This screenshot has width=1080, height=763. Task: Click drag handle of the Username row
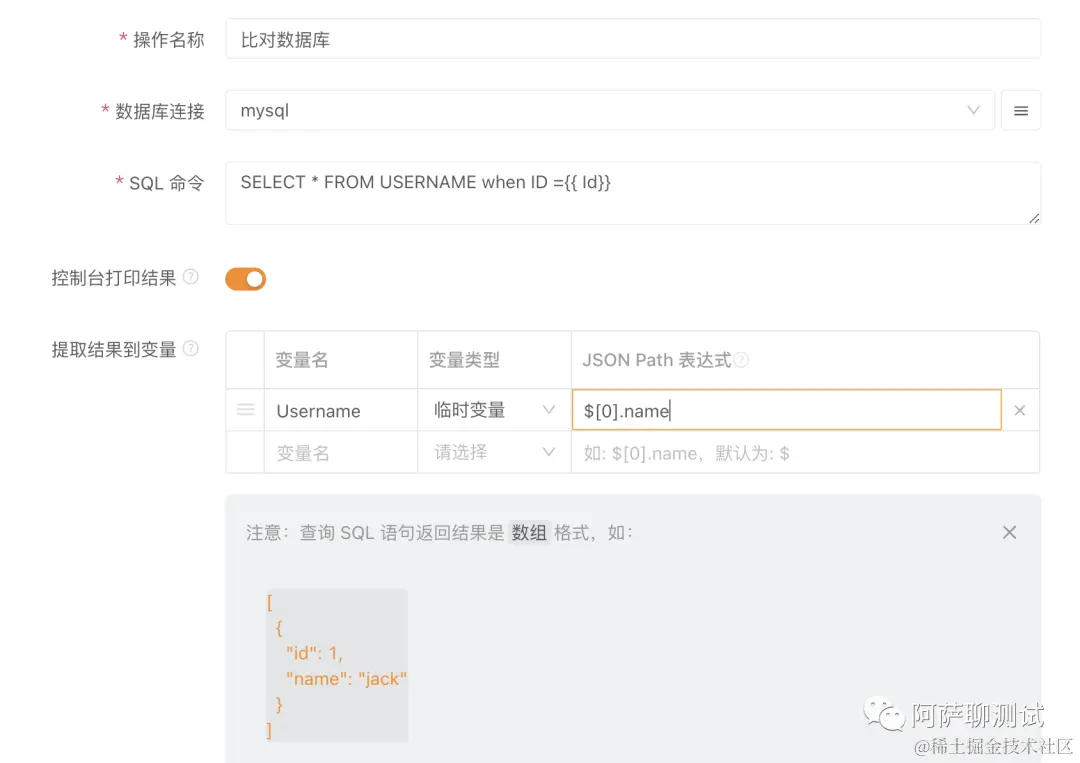(245, 410)
